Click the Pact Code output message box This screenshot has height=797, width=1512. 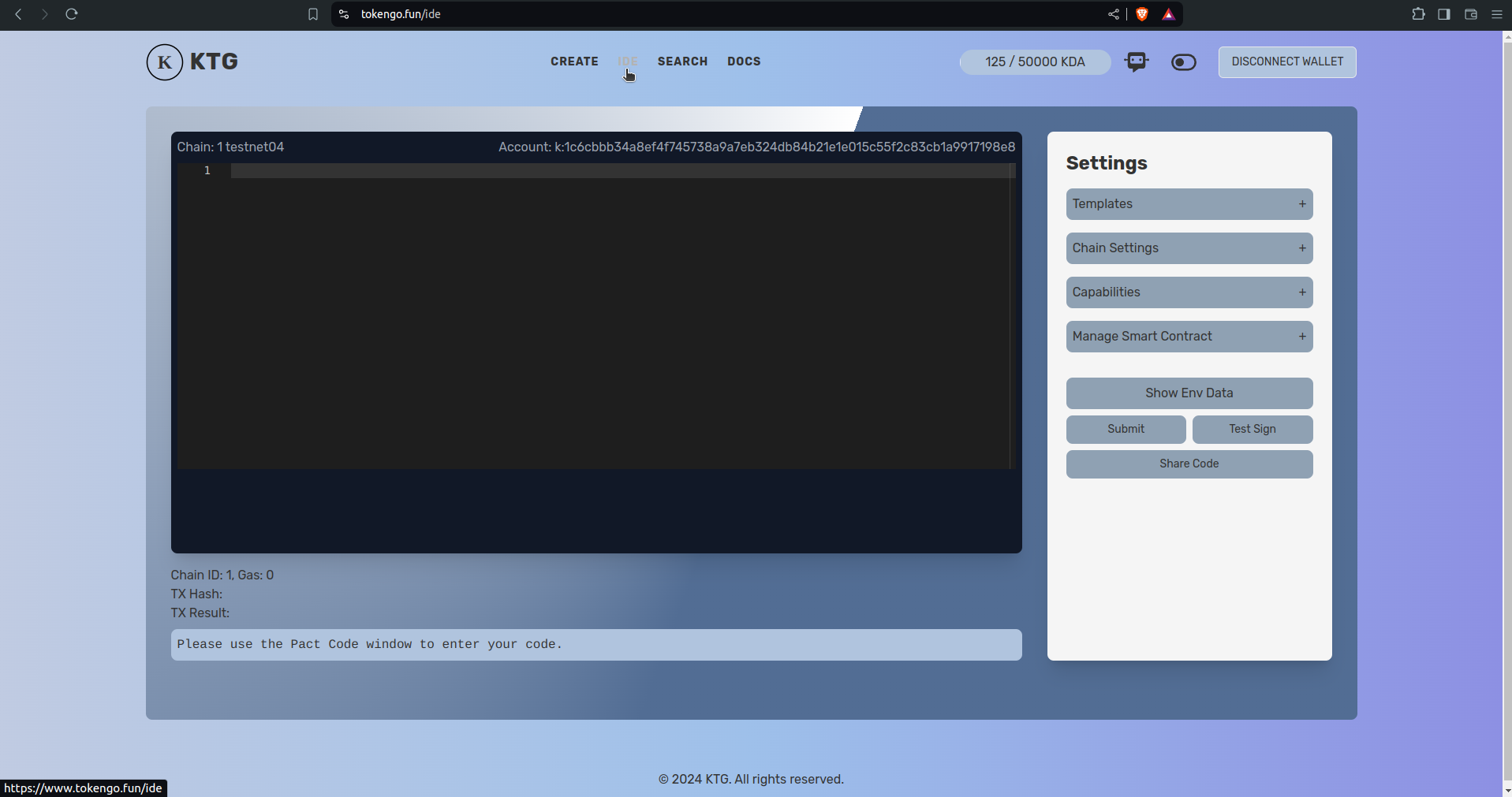[x=596, y=645]
